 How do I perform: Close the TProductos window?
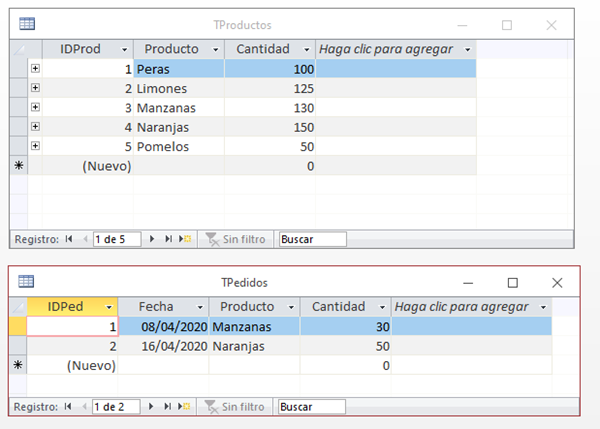pos(551,25)
